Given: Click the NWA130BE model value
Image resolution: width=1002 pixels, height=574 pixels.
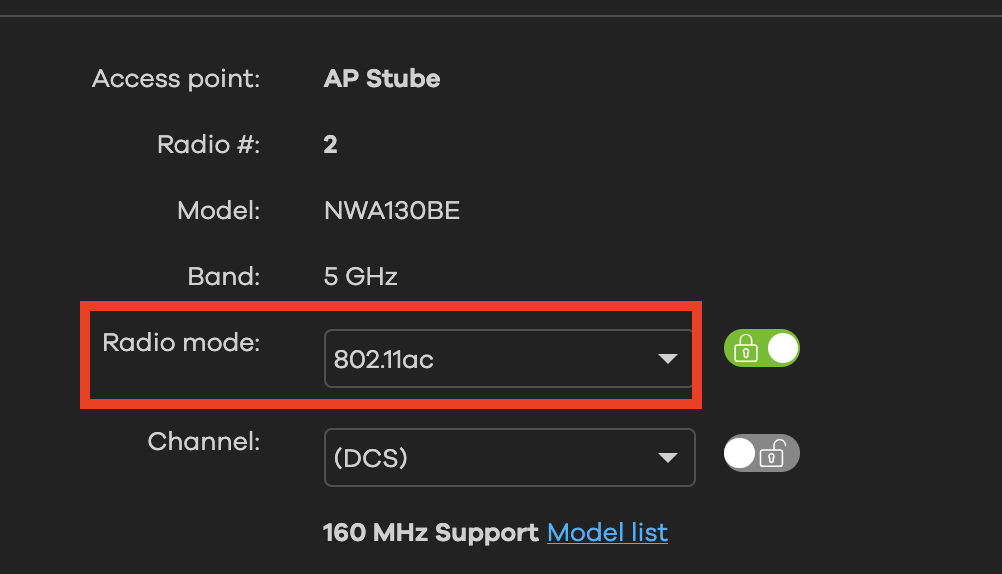Looking at the screenshot, I should click(391, 211).
